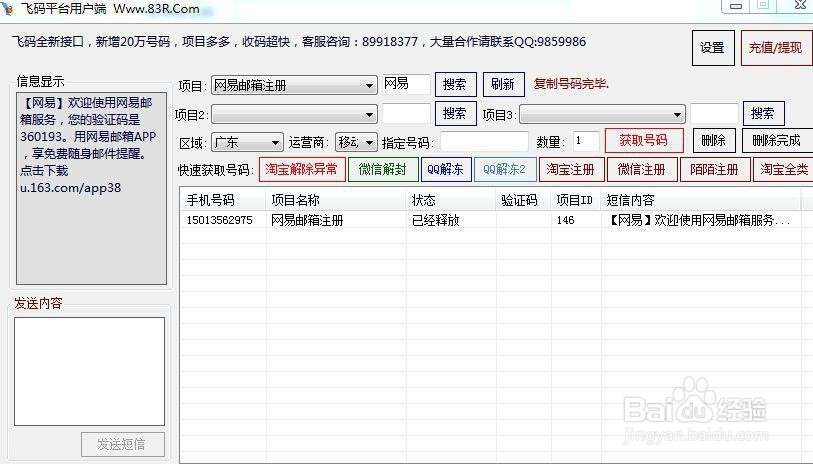Viewport: 813px width, 464px height.
Task: Focus the search field containing 网易
Action: point(406,84)
